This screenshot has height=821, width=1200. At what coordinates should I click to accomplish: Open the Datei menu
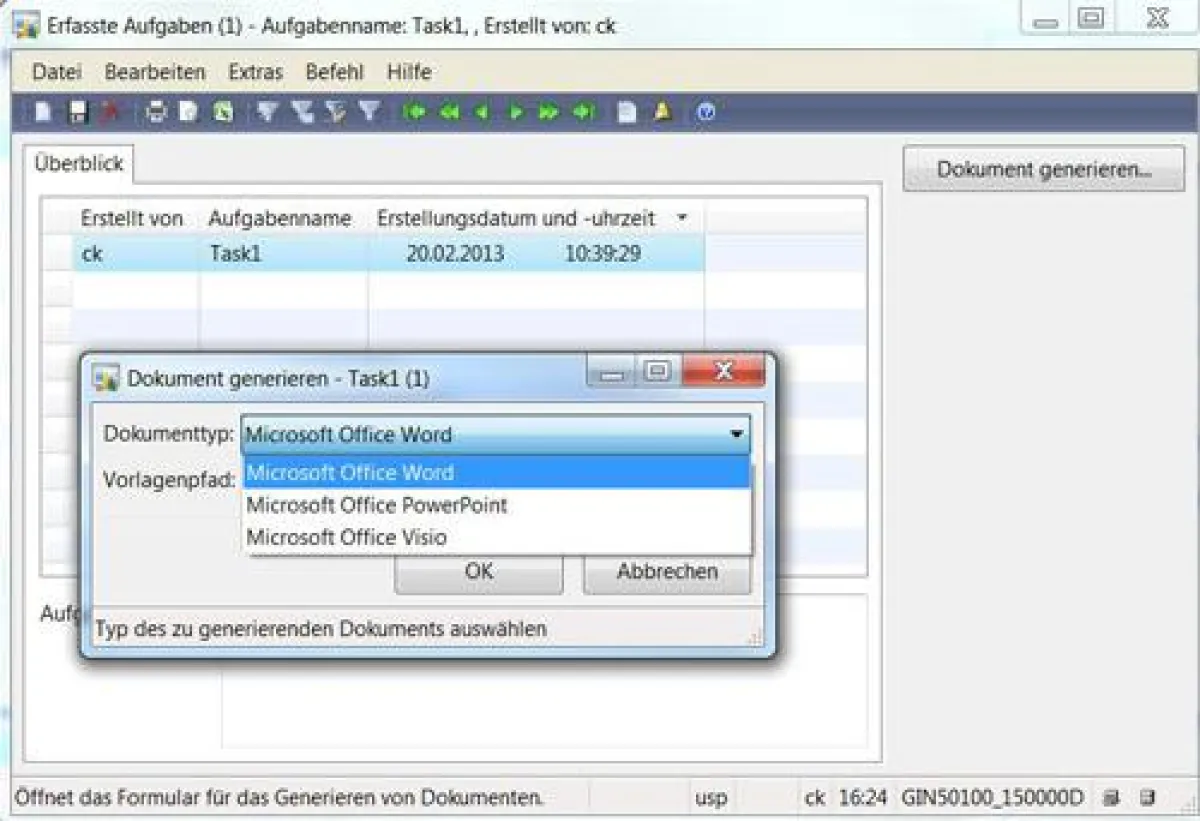(x=56, y=72)
